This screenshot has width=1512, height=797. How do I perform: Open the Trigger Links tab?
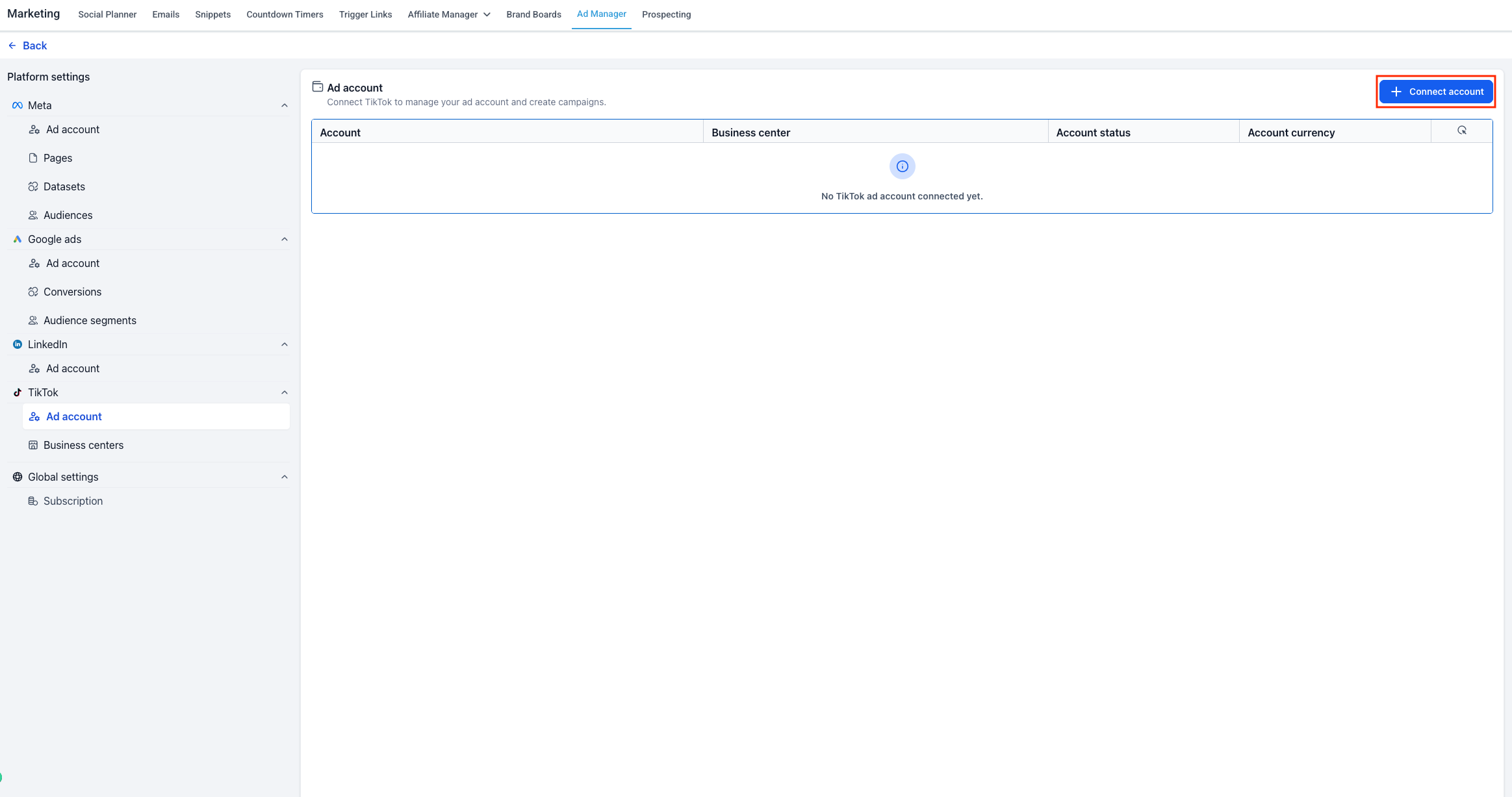365,14
